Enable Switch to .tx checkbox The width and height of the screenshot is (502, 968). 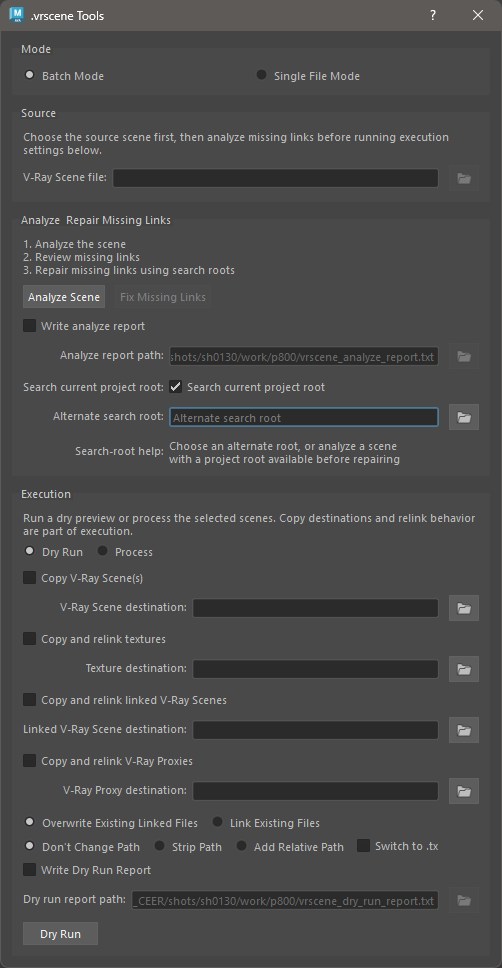click(363, 846)
